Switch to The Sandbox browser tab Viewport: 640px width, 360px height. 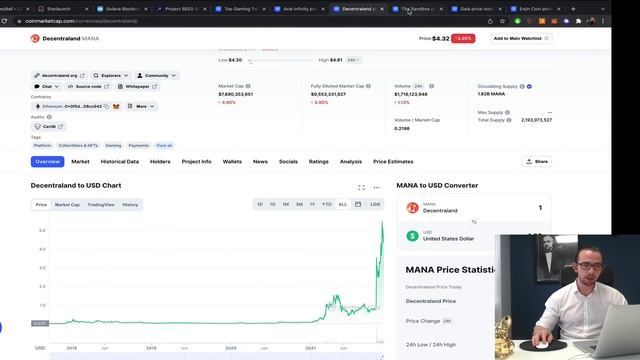tap(416, 9)
